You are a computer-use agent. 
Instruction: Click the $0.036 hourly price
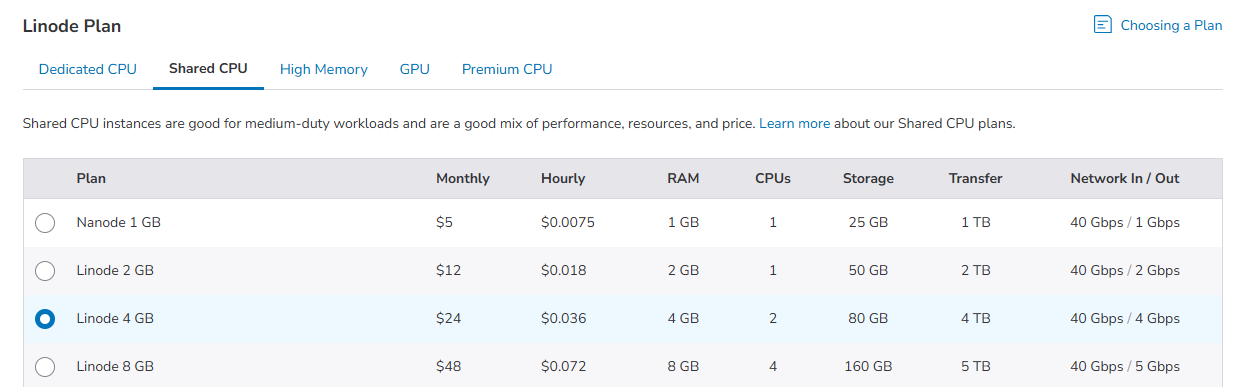(x=564, y=318)
